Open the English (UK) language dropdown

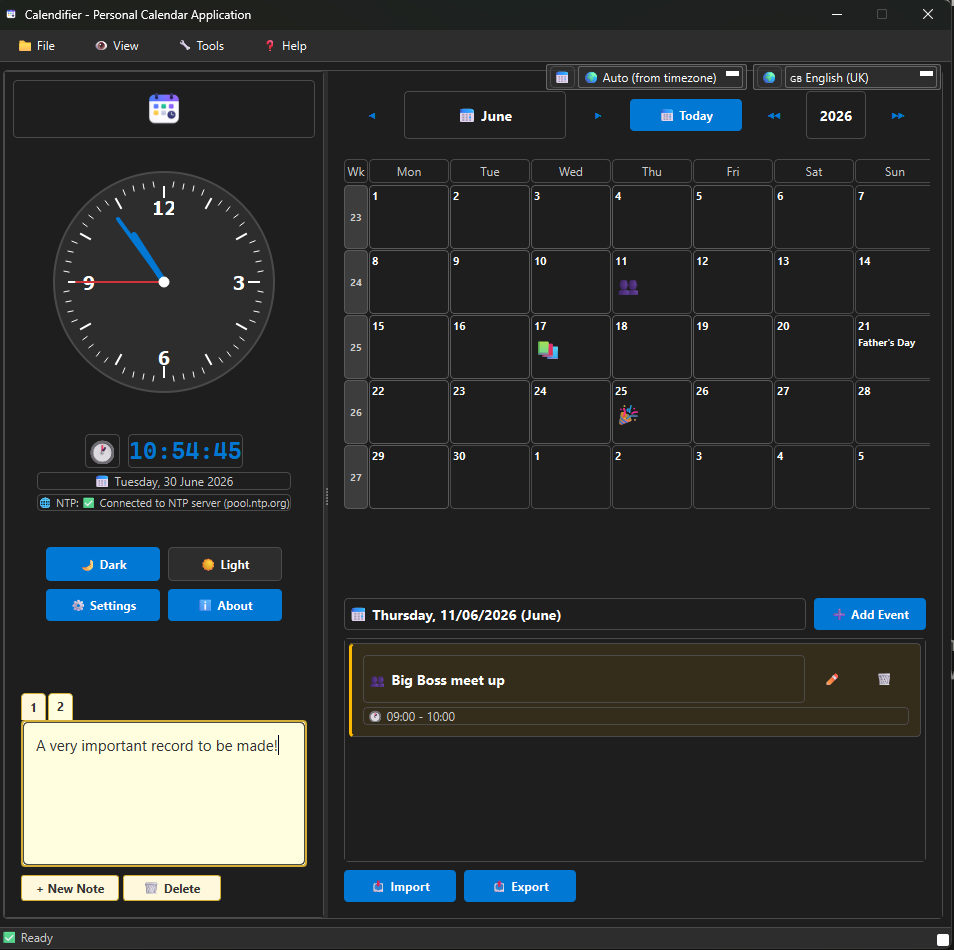[860, 78]
